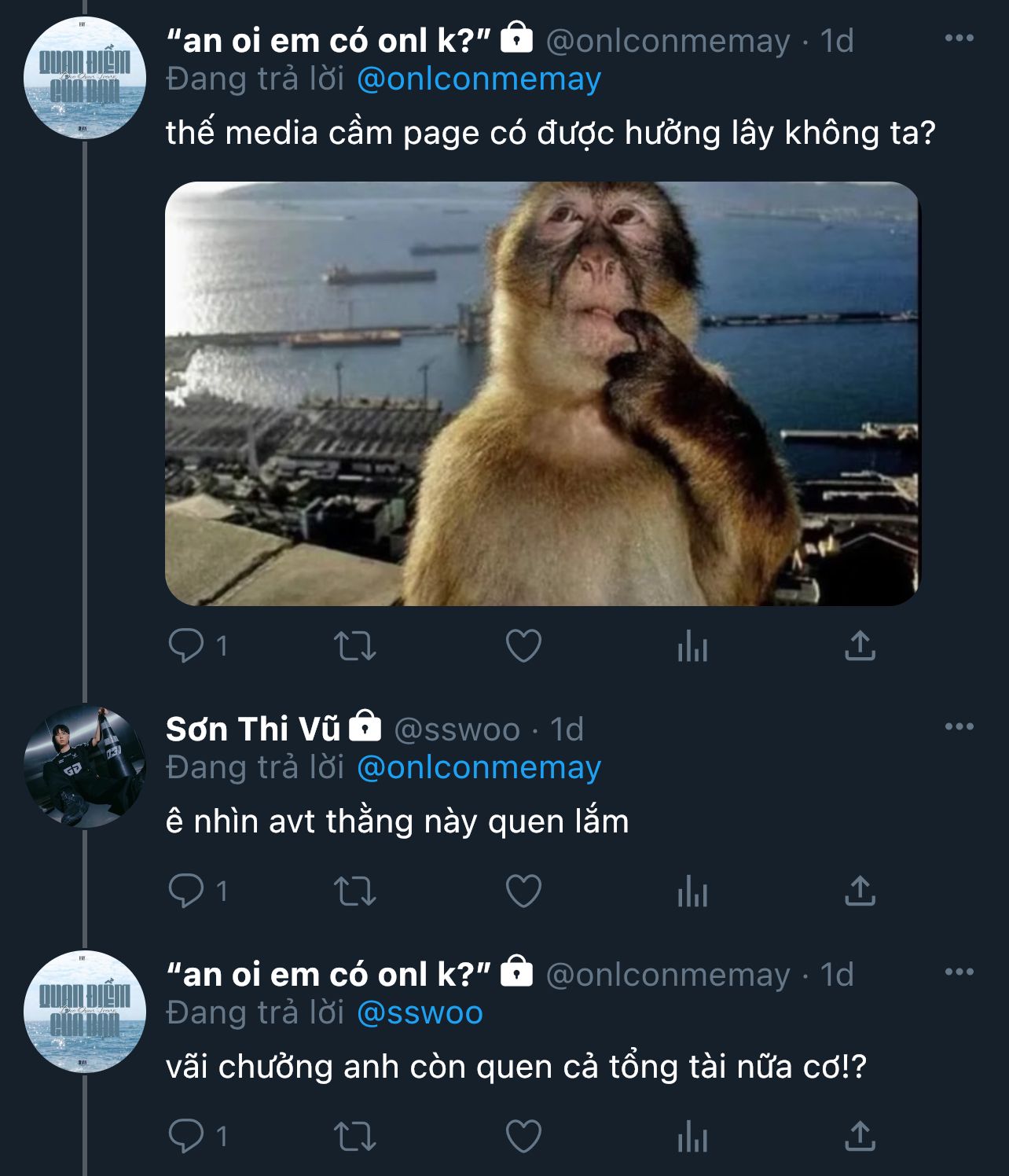Open more options on the first tweet
Image resolution: width=1009 pixels, height=1176 pixels.
(959, 38)
